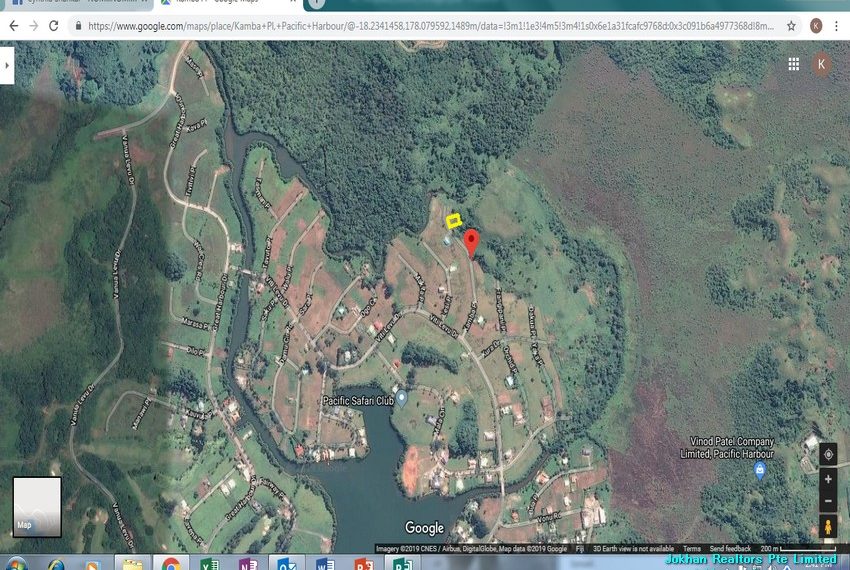This screenshot has width=850, height=570.
Task: Switch to the Google Maps browser tab
Action: [228, 2]
